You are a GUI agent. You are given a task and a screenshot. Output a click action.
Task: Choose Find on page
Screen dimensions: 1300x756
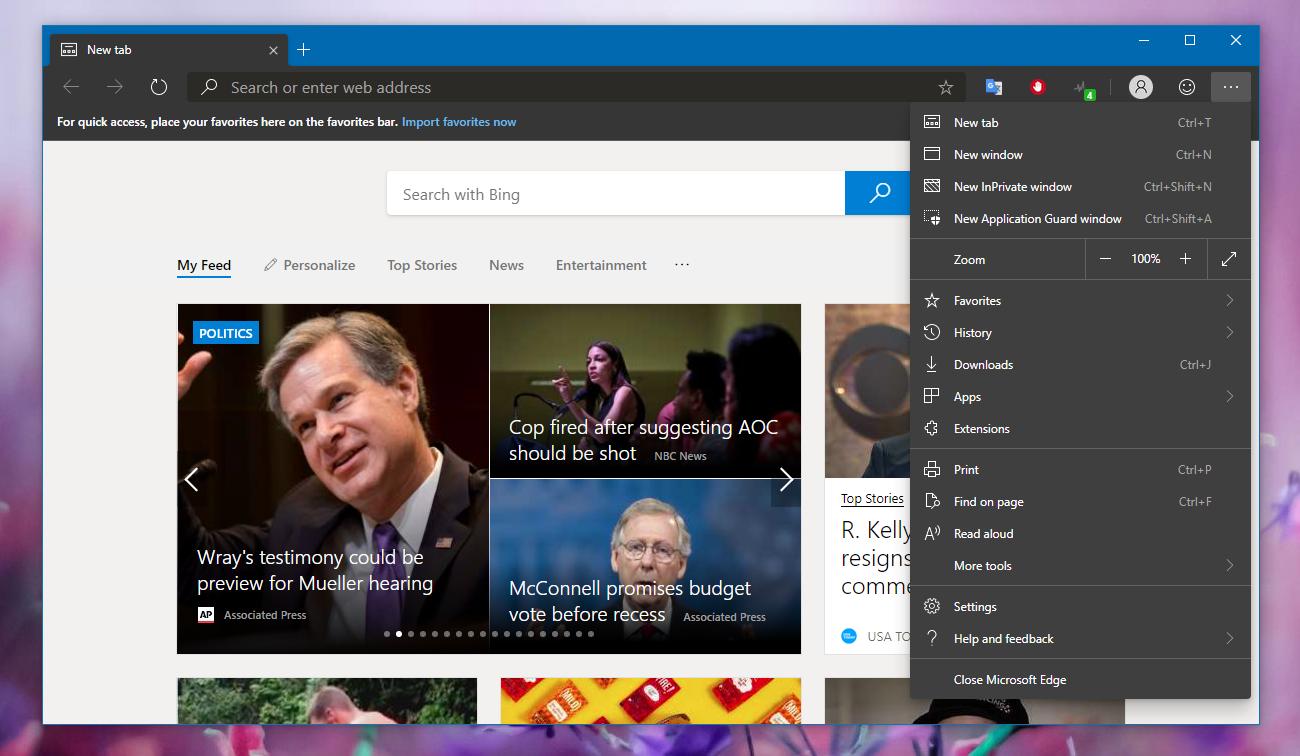1080,501
